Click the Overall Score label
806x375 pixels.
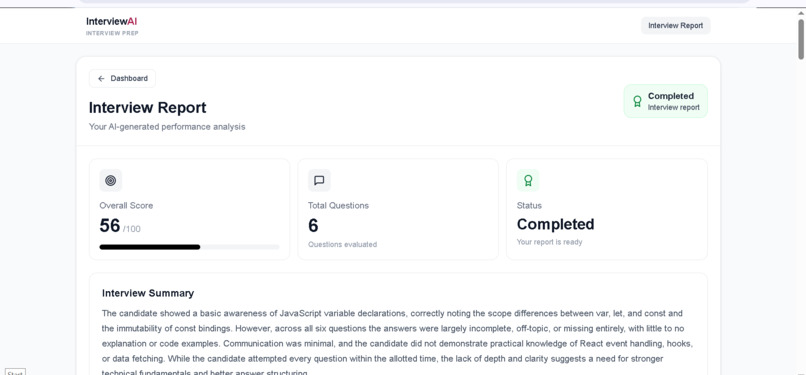coord(126,205)
